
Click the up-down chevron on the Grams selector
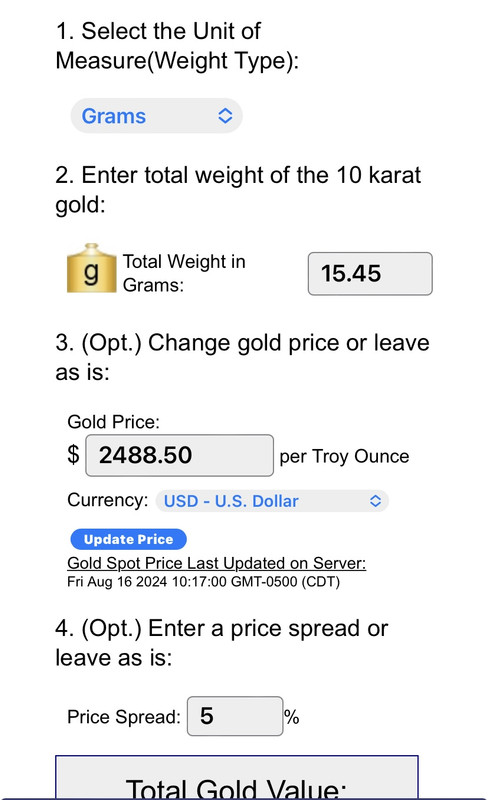(225, 116)
